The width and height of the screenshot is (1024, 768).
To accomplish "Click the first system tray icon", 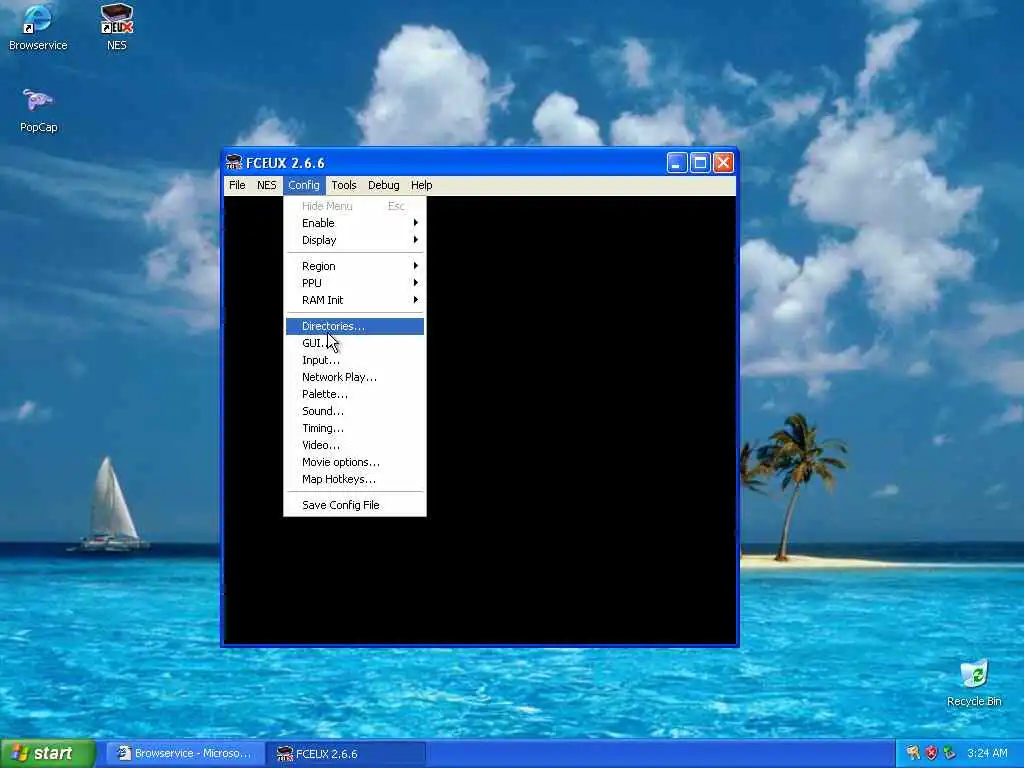I will (913, 753).
